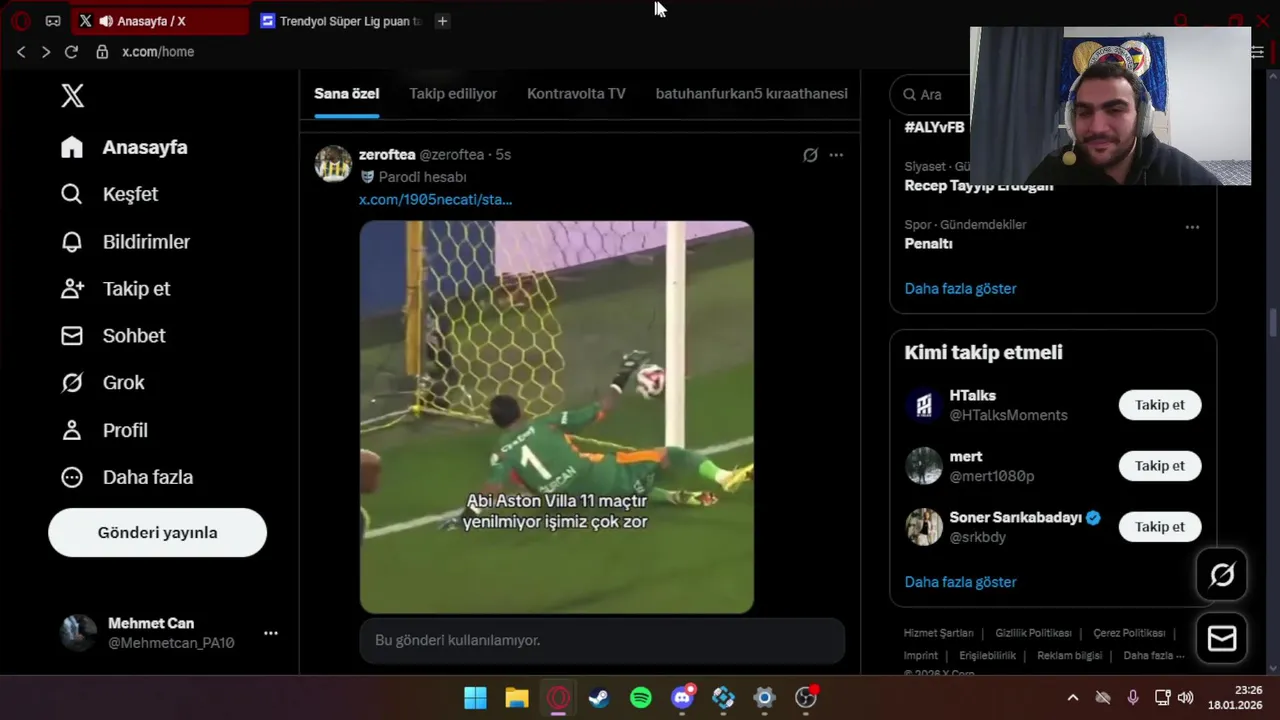Follow mert with Takip et button
This screenshot has height=720, width=1280.
1159,466
